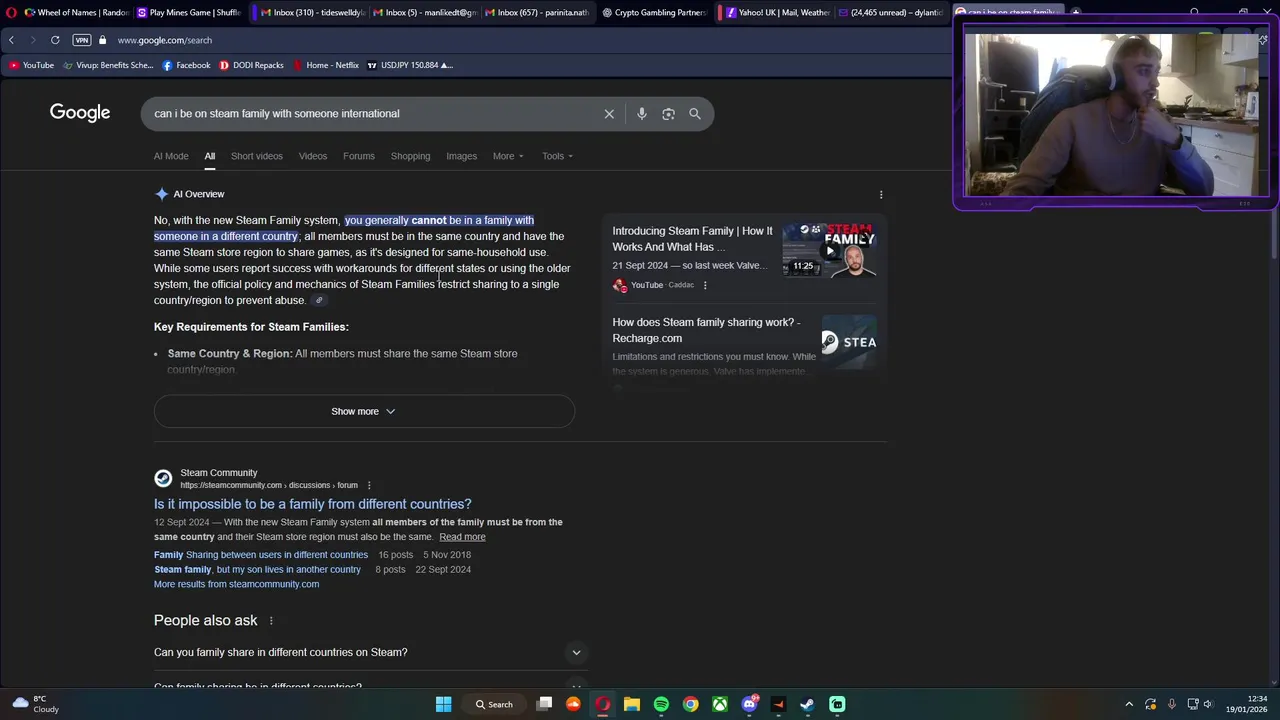This screenshot has width=1280, height=720.
Task: Switch to the Crypto Gambling Partners tab
Action: pos(654,13)
